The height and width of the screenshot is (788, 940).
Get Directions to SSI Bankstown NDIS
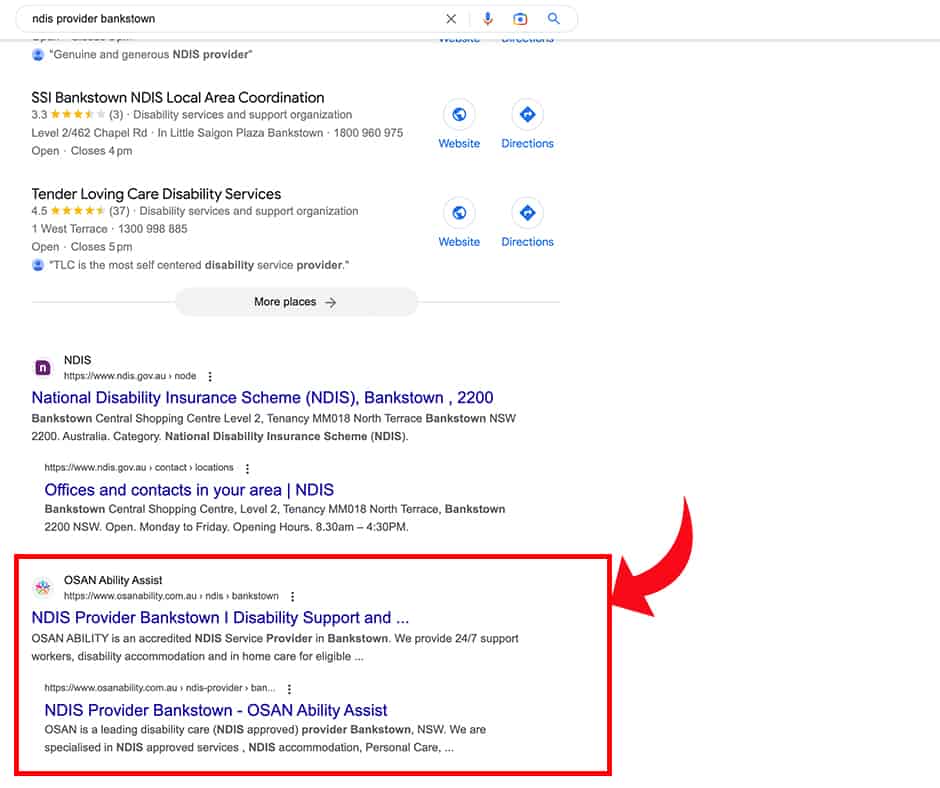pyautogui.click(x=527, y=115)
